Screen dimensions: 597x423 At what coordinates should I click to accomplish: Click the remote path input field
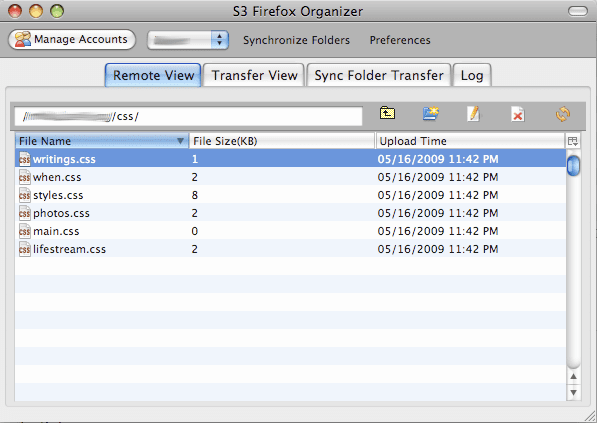pyautogui.click(x=188, y=116)
